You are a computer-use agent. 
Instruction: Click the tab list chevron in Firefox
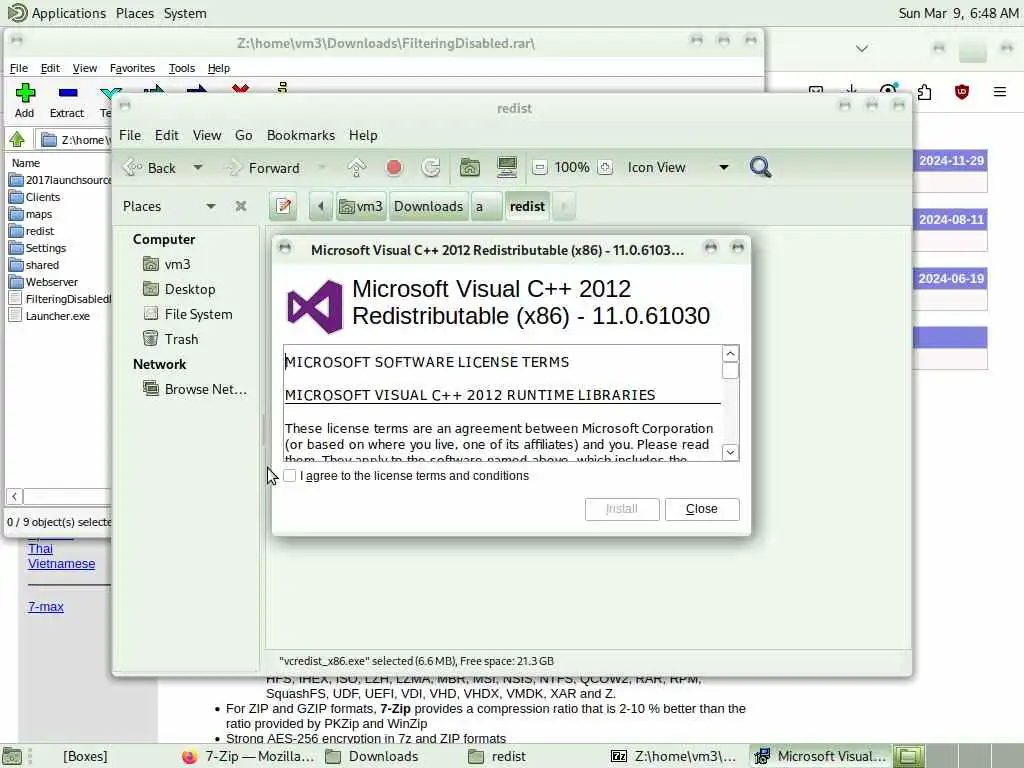pyautogui.click(x=862, y=48)
